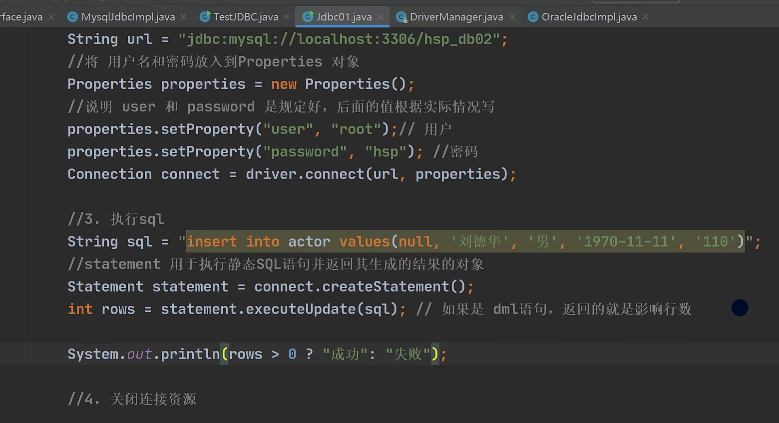Close the MysqlJdbcImpl.java tab
Image resolution: width=779 pixels, height=423 pixels.
pos(183,17)
